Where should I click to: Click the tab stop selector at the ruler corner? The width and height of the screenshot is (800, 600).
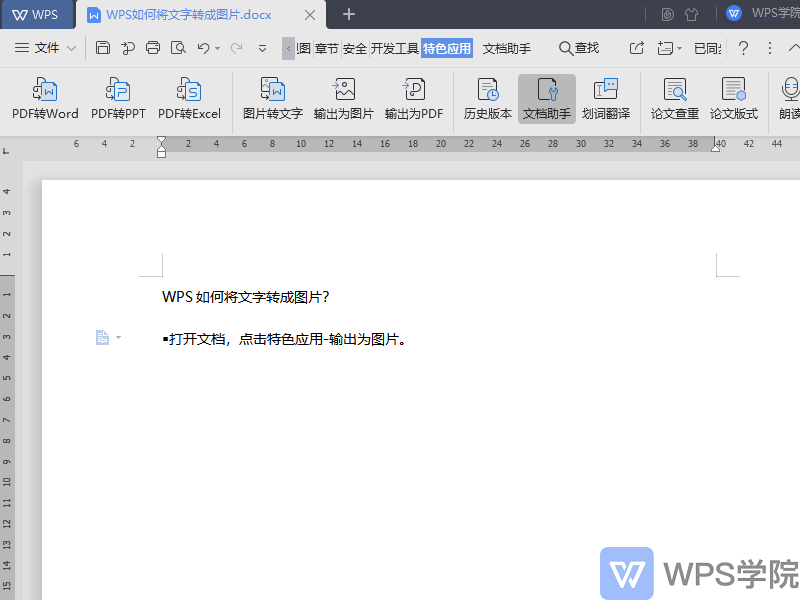click(x=6, y=151)
